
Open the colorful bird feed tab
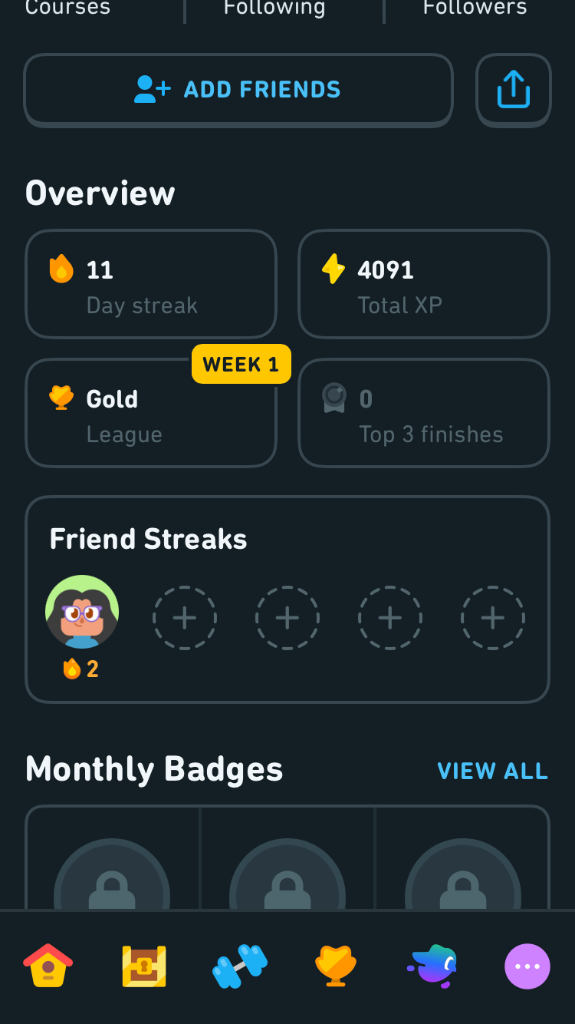point(432,966)
